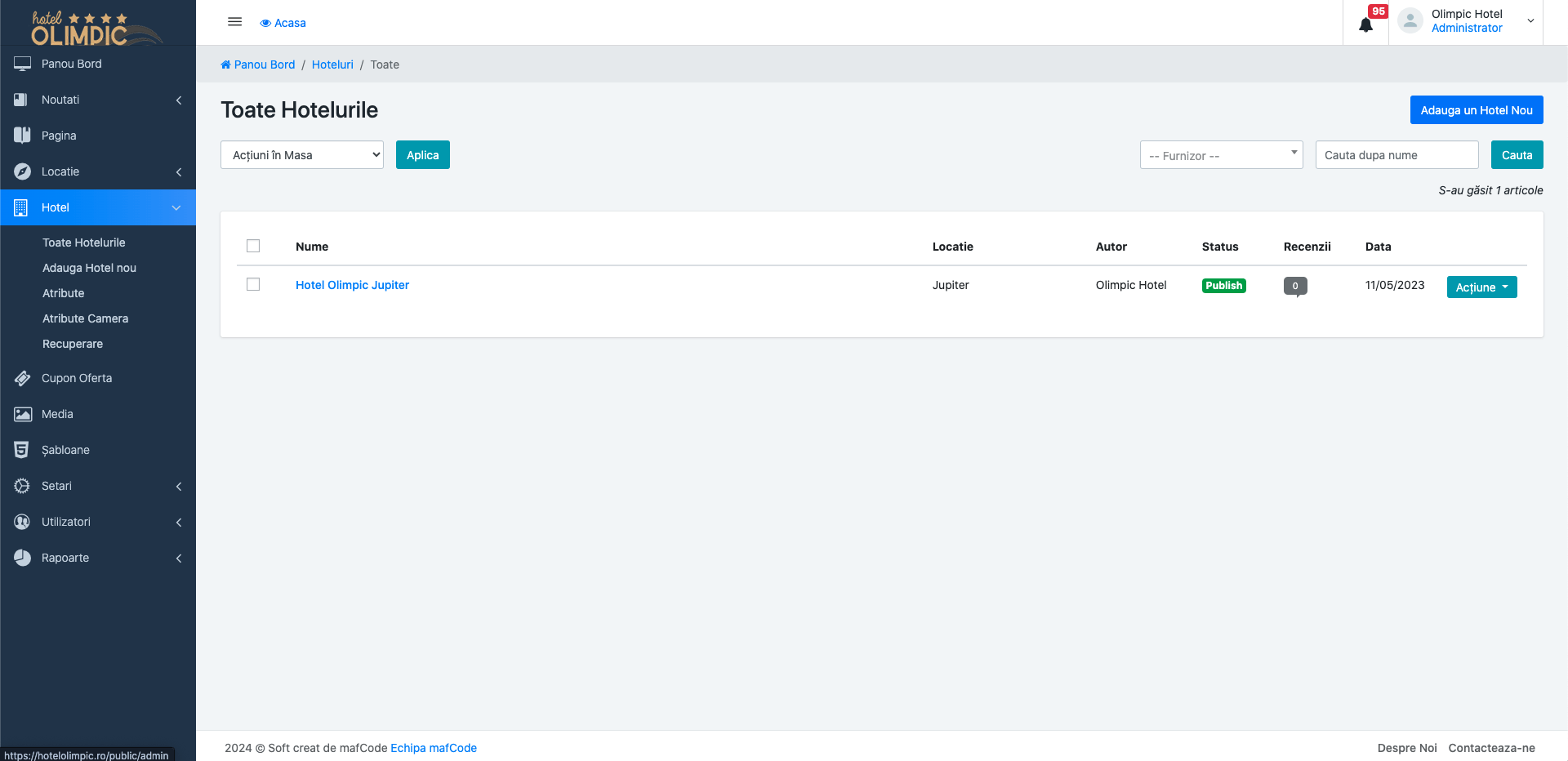
Task: Click the Acasa link in top bar
Action: [283, 23]
